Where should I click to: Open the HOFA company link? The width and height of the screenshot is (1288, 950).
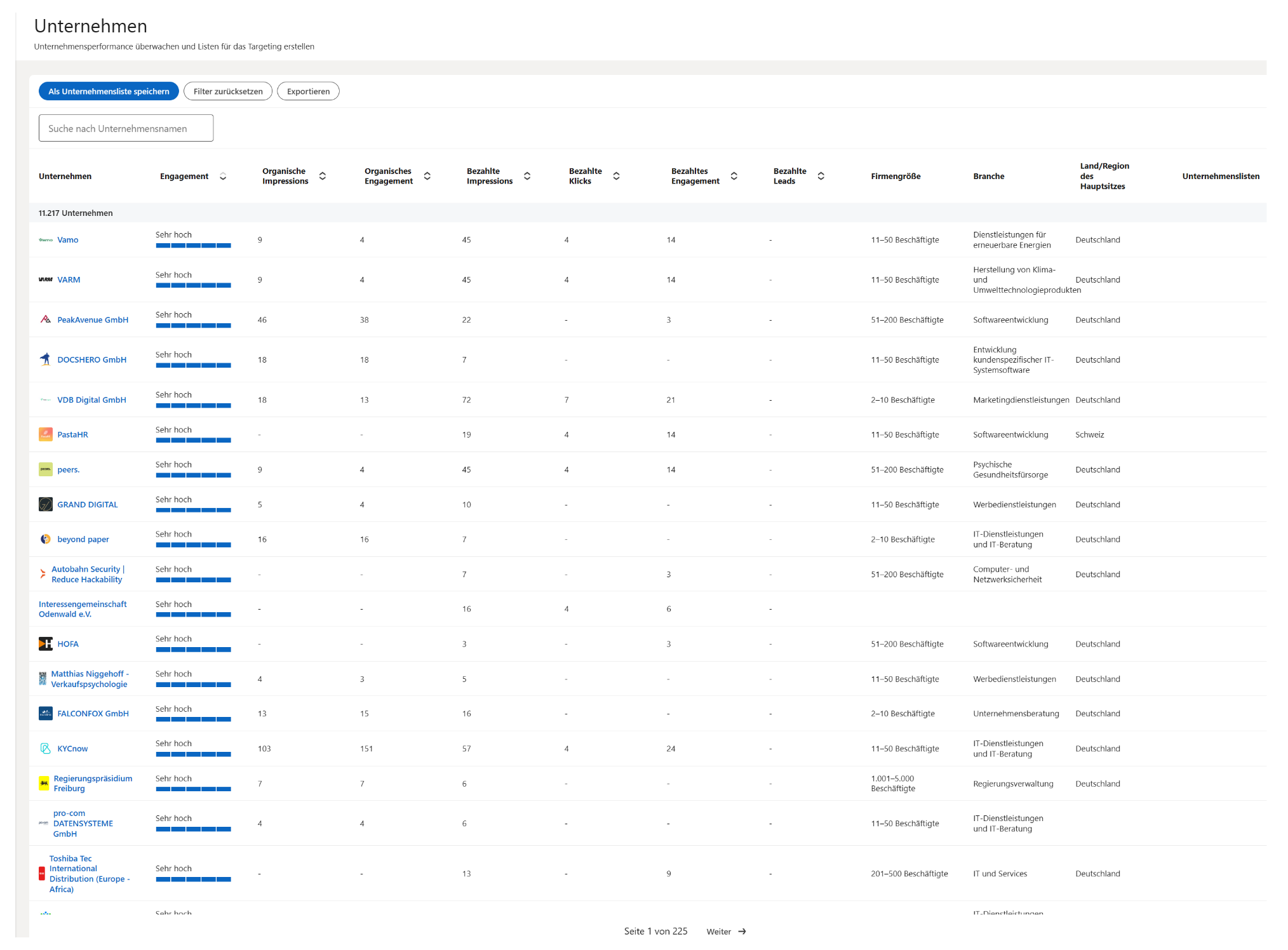point(68,644)
